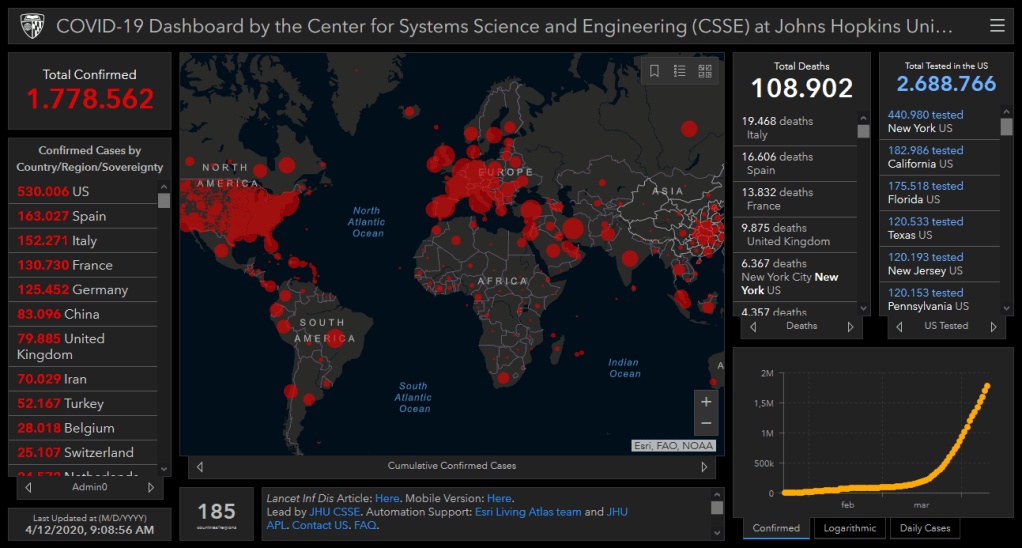The width and height of the screenshot is (1022, 548).
Task: Zoom in on the map with plus
Action: click(x=706, y=402)
